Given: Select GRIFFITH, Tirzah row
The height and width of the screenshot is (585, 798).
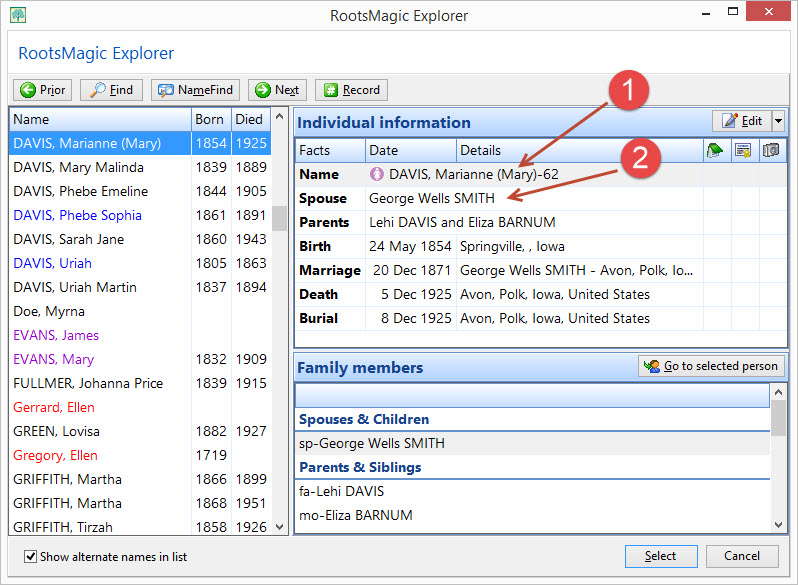Looking at the screenshot, I should pos(140,526).
